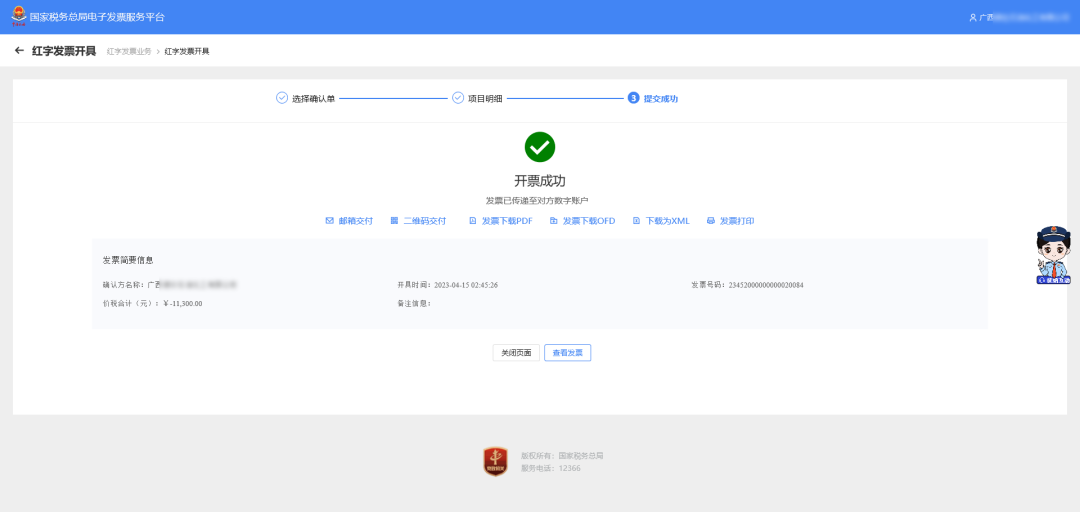
Task: Click the 发票下载PDF link text
Action: click(507, 221)
